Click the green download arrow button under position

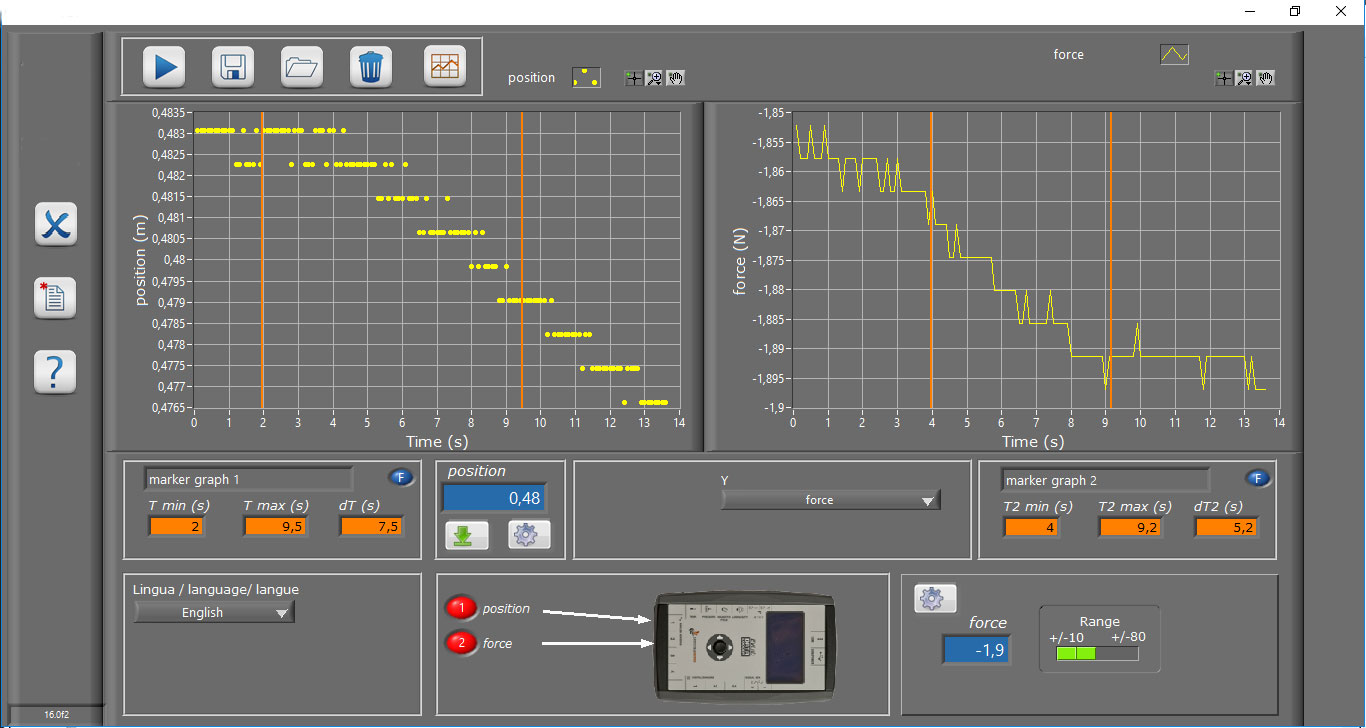[x=466, y=535]
